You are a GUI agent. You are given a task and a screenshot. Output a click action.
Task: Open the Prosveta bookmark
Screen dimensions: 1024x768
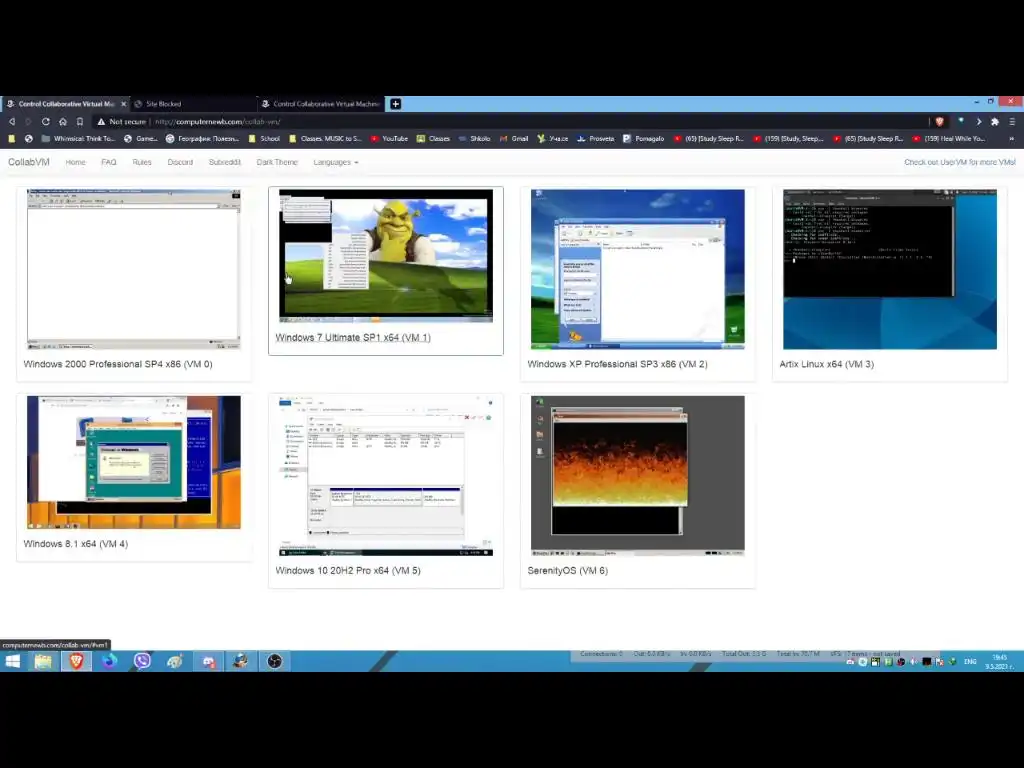(x=596, y=138)
